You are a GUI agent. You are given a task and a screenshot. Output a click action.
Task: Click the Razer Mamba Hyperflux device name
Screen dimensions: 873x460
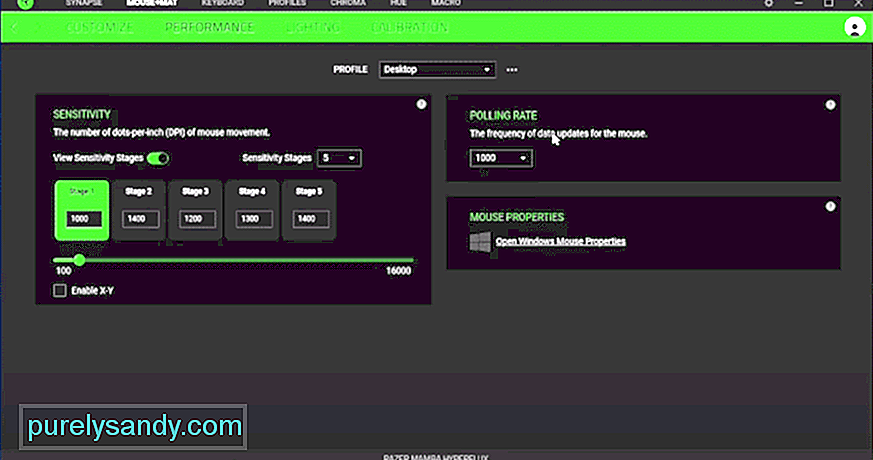click(x=435, y=457)
